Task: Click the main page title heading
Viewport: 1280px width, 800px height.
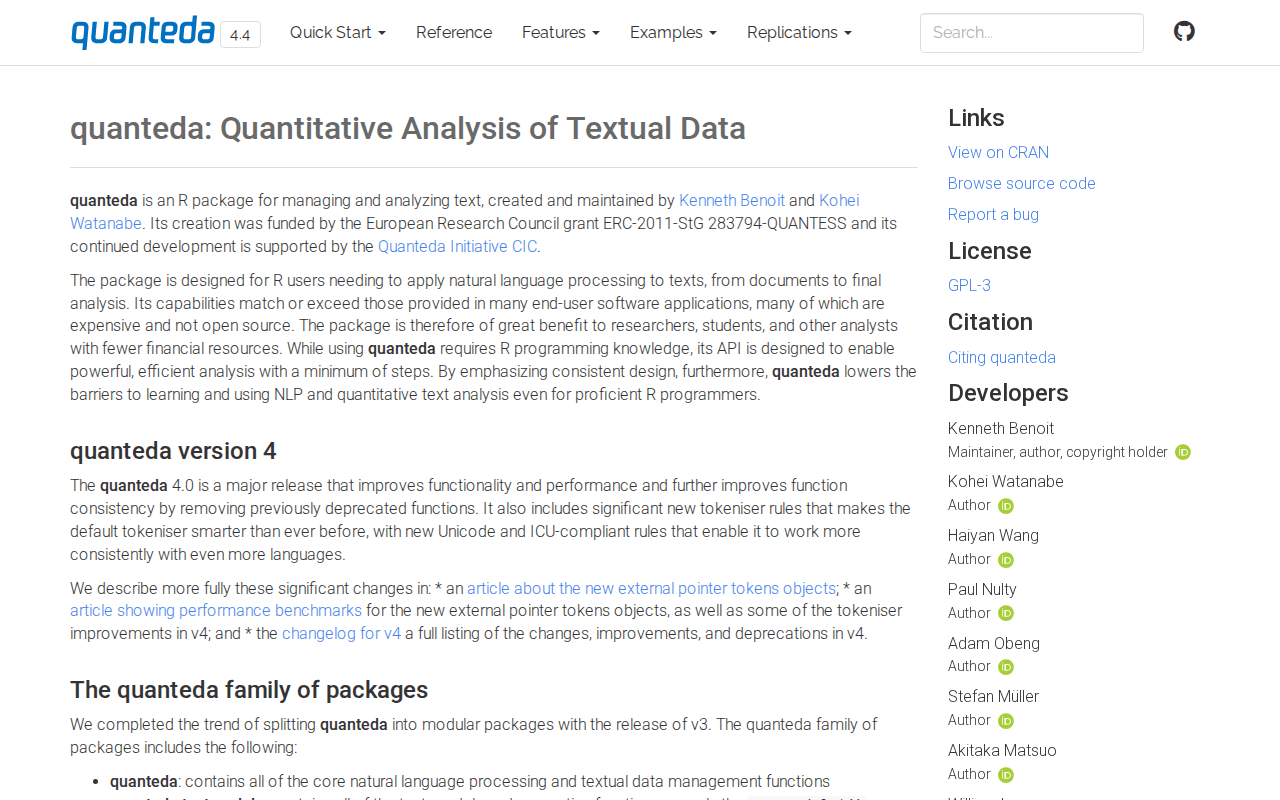Action: [408, 128]
